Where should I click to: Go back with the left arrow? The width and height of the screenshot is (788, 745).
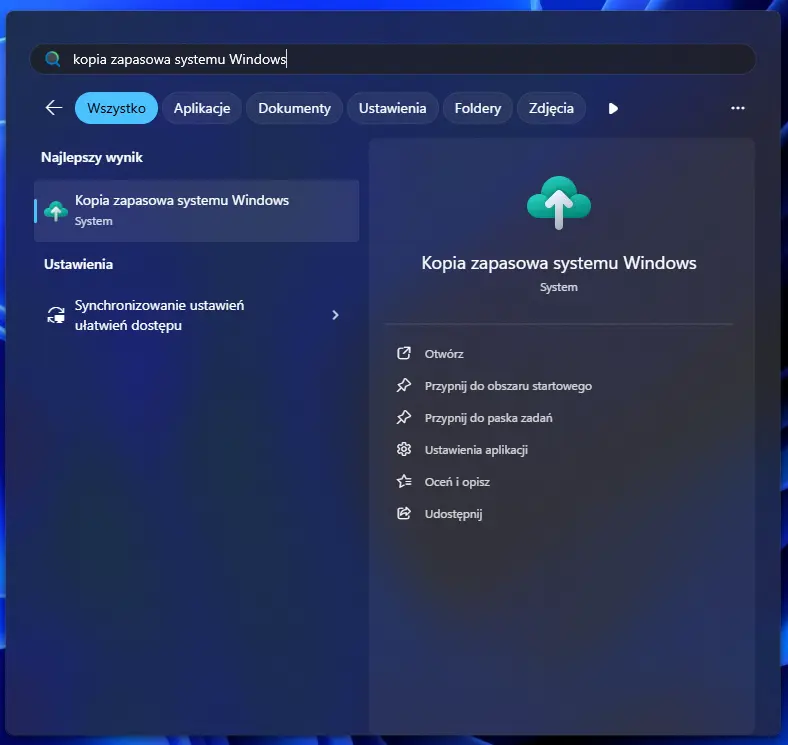tap(54, 108)
